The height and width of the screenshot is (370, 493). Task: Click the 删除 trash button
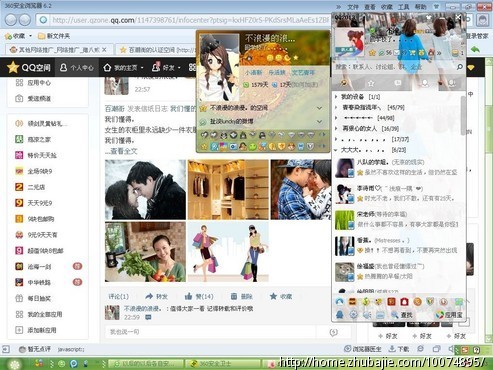242,296
